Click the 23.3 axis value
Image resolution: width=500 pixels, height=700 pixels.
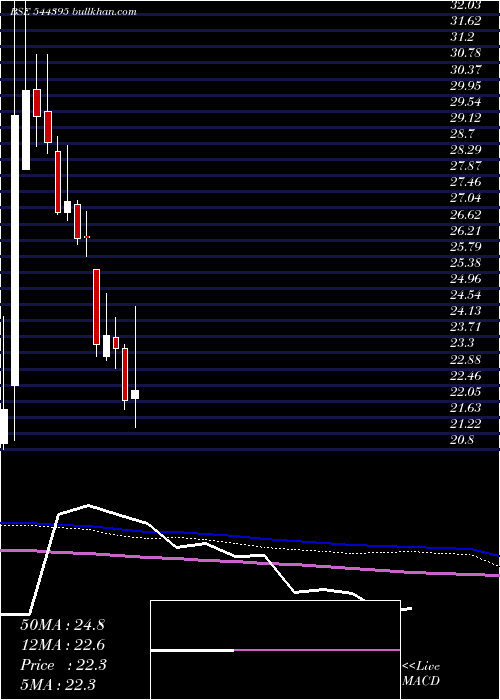pos(463,343)
